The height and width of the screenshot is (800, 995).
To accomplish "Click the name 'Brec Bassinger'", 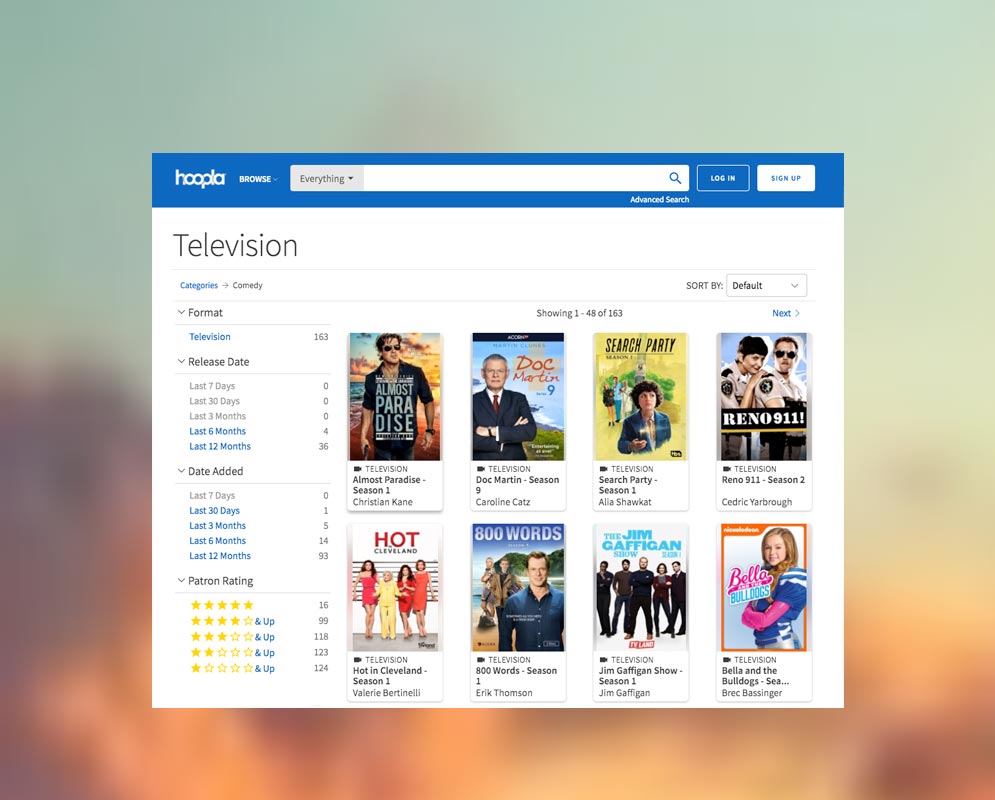I will (x=752, y=693).
